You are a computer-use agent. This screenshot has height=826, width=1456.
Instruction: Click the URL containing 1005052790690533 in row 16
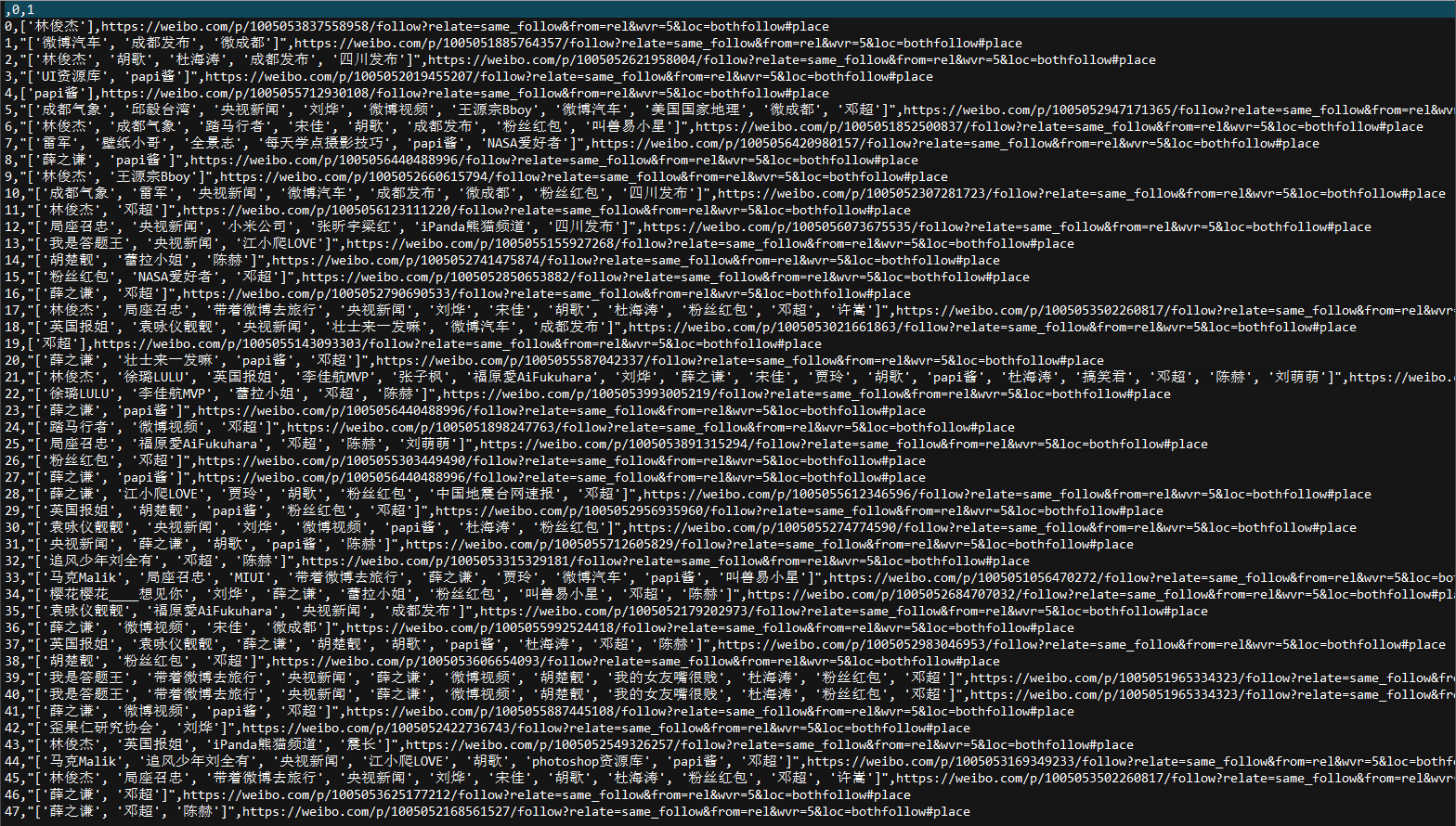[x=547, y=293]
